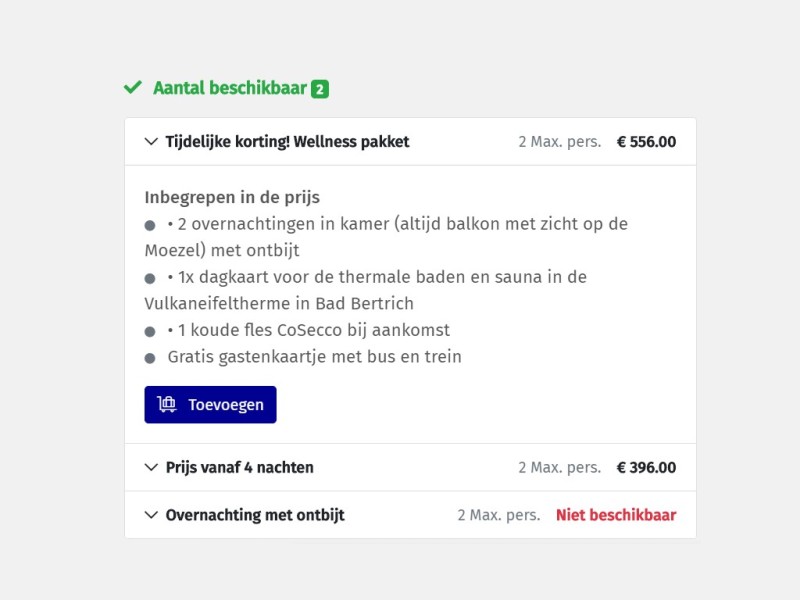This screenshot has width=800, height=600.
Task: Select the Wellness pakket row header
Action: coord(287,141)
